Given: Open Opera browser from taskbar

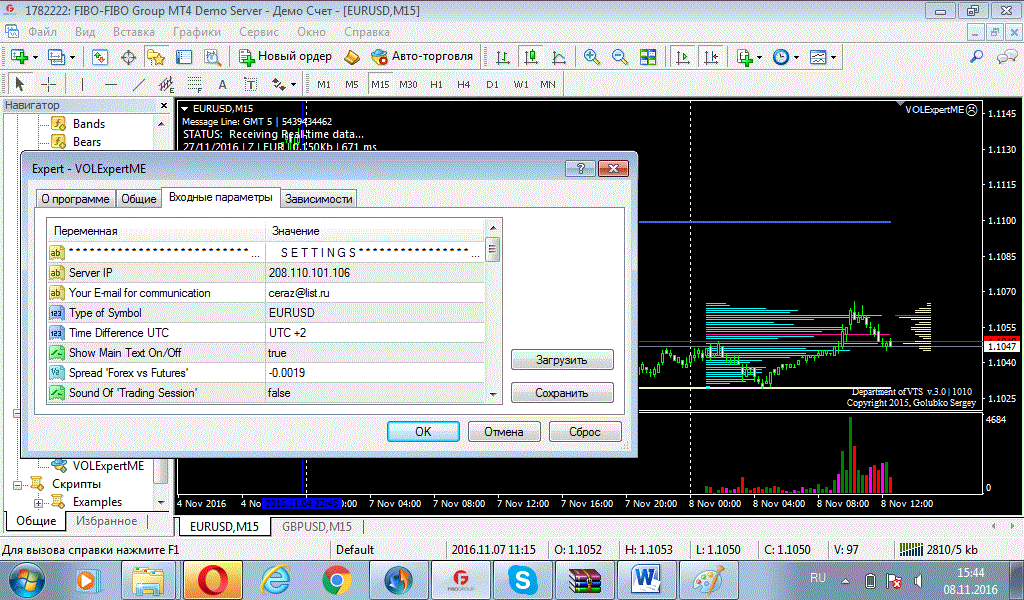Looking at the screenshot, I should pyautogui.click(x=213, y=580).
